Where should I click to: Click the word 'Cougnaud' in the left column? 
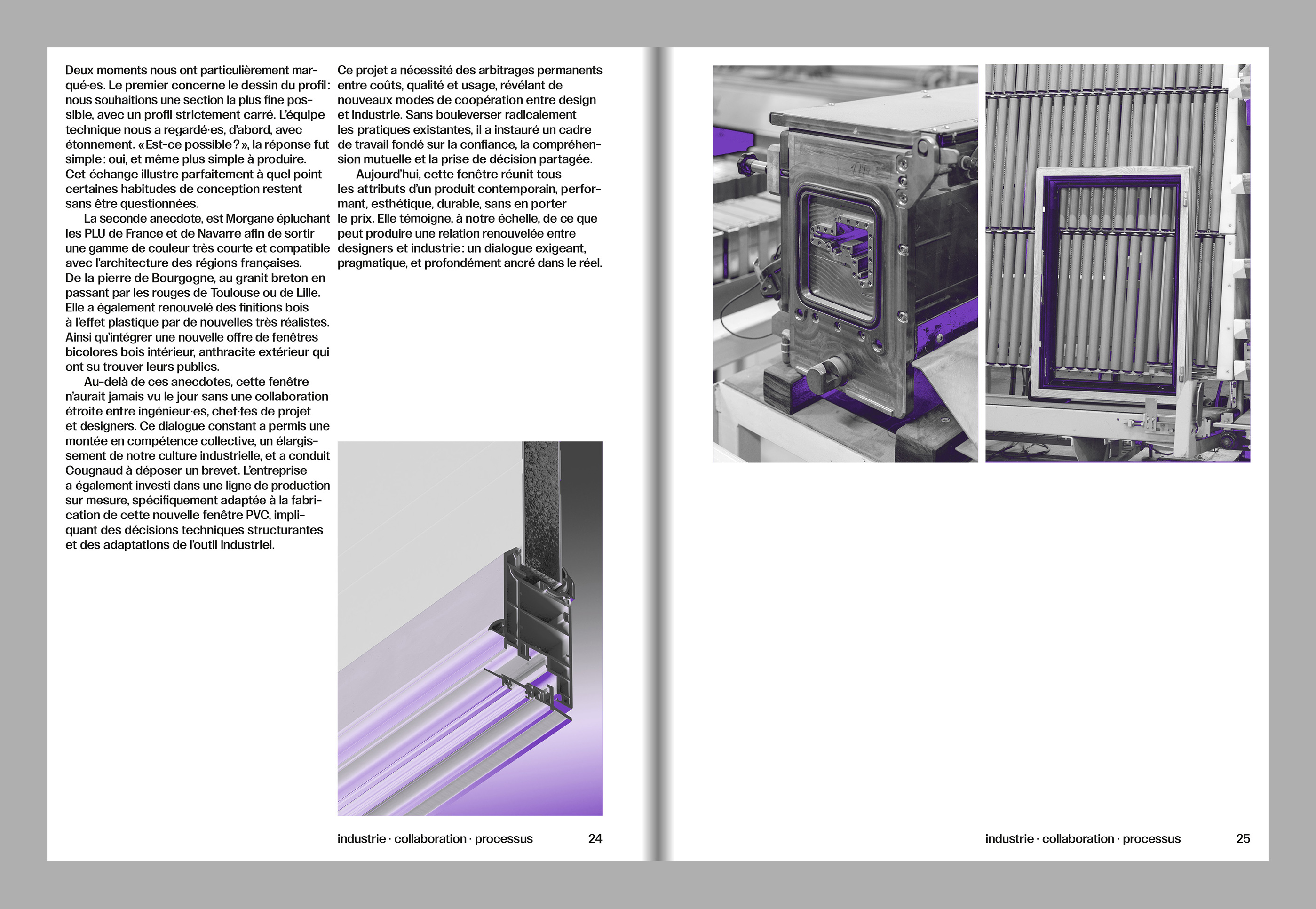click(x=95, y=470)
